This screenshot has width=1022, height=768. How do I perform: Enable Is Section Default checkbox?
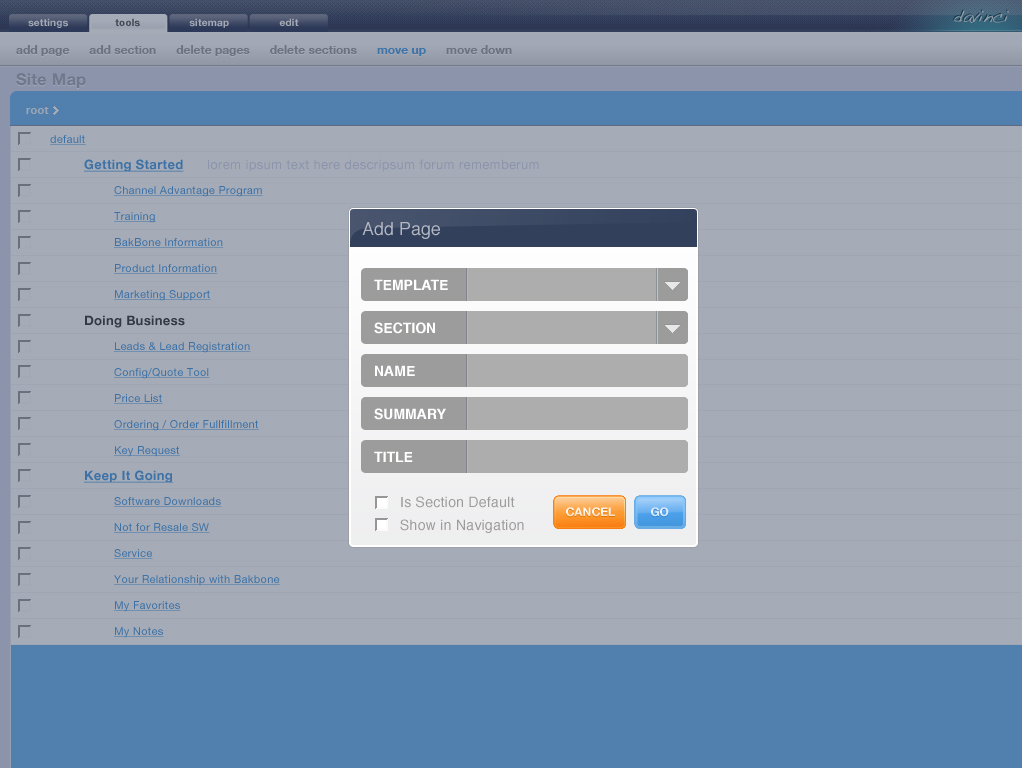tap(382, 502)
